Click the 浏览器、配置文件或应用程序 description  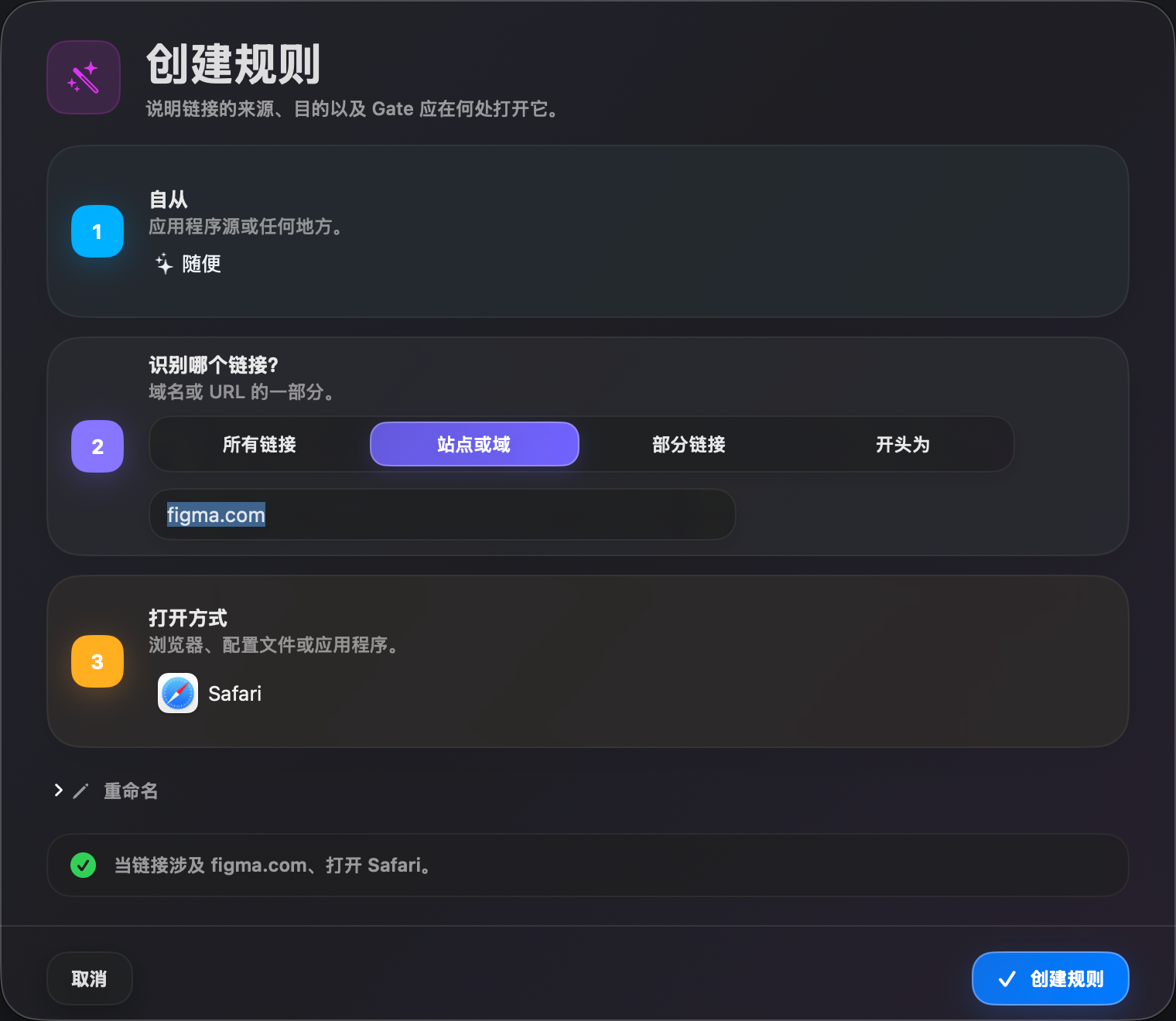(x=273, y=645)
